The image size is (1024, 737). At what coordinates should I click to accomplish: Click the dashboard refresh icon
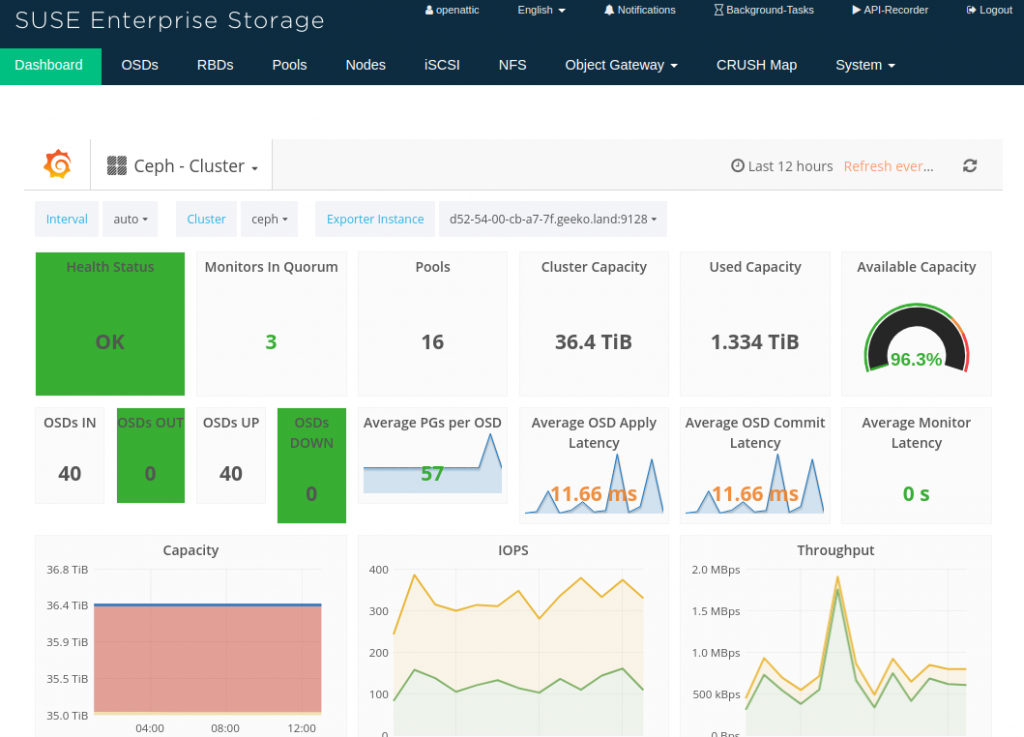tap(969, 166)
